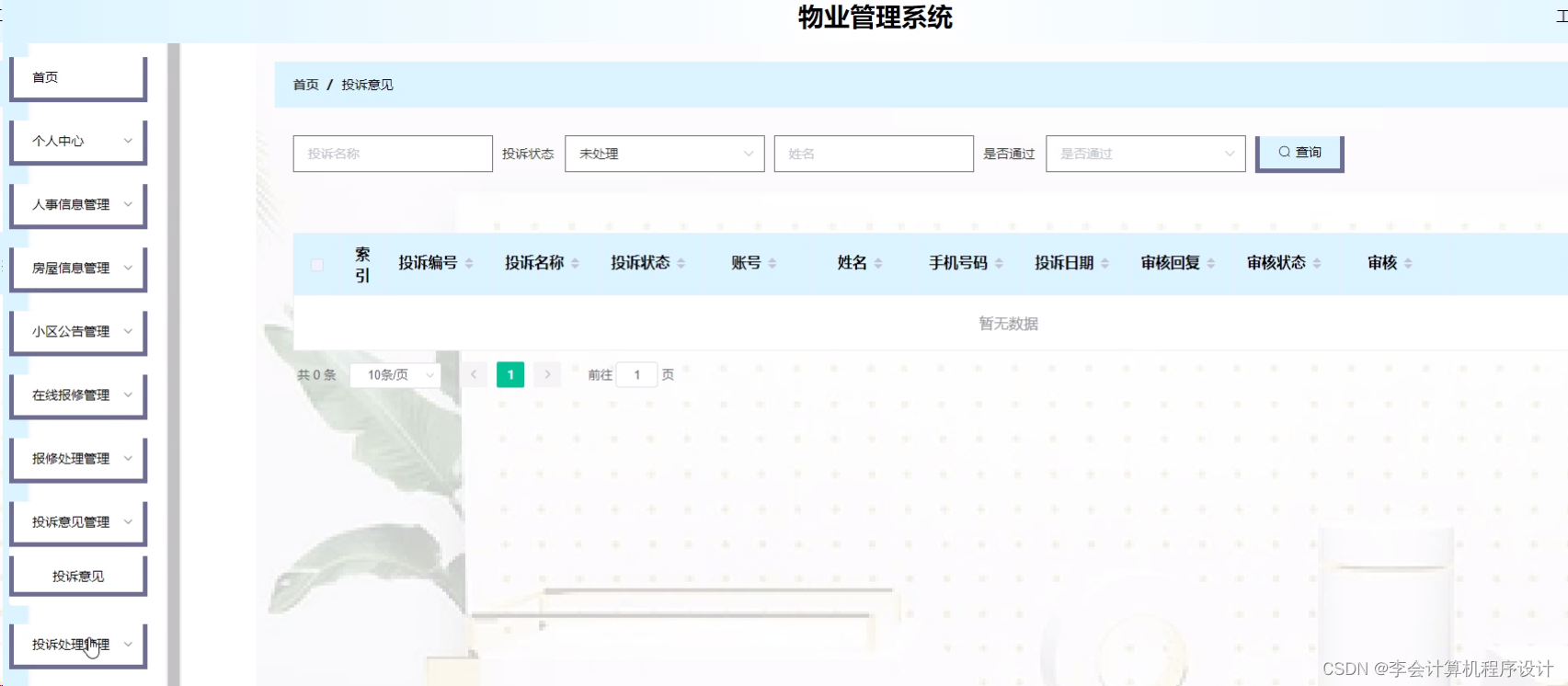Expand the 报修处理管理 sidebar menu
Screen dimensions: 1568x686
click(78, 458)
